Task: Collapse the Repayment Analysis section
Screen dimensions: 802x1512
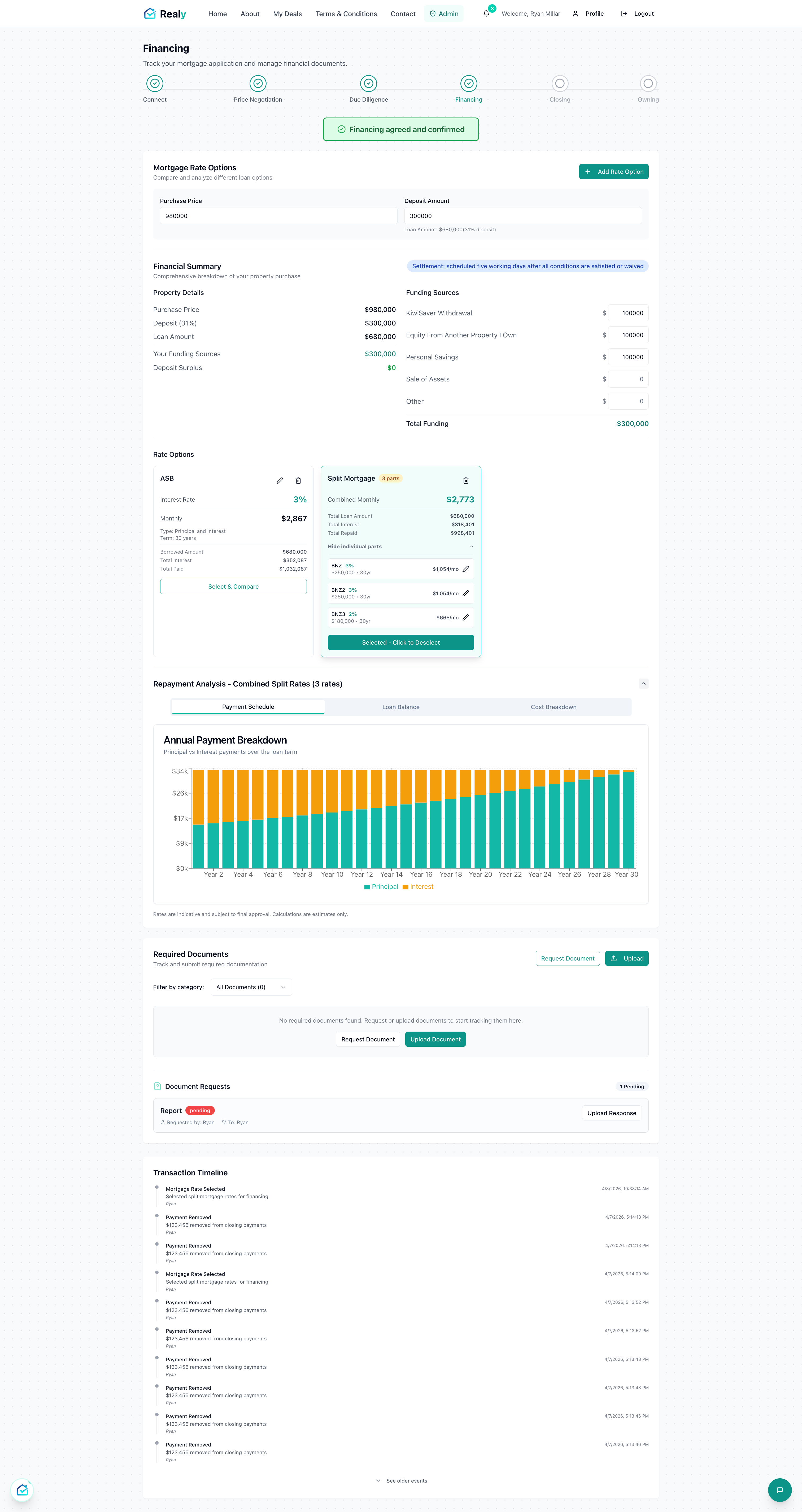Action: [x=644, y=684]
